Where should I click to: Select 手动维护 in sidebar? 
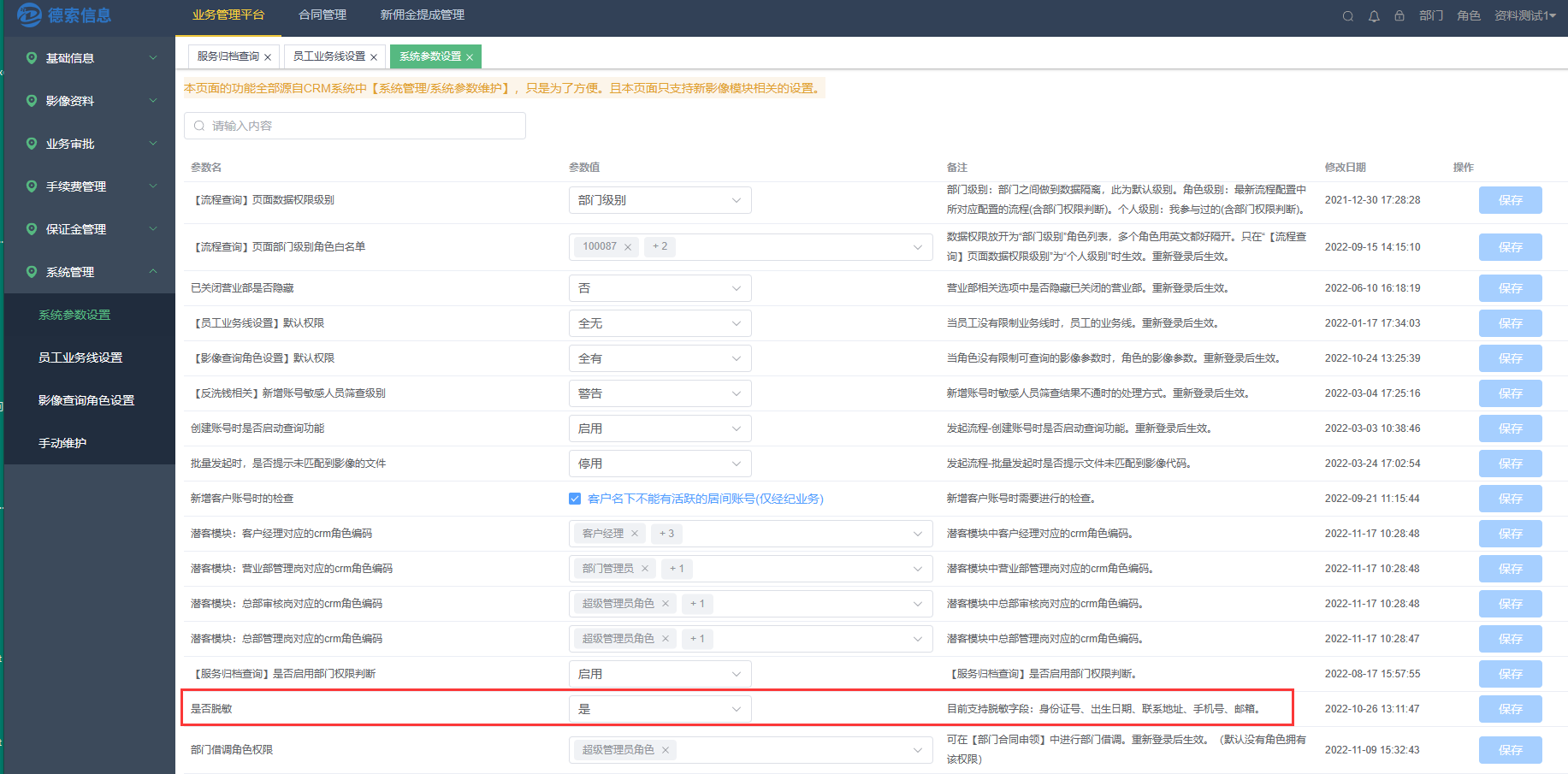(62, 443)
